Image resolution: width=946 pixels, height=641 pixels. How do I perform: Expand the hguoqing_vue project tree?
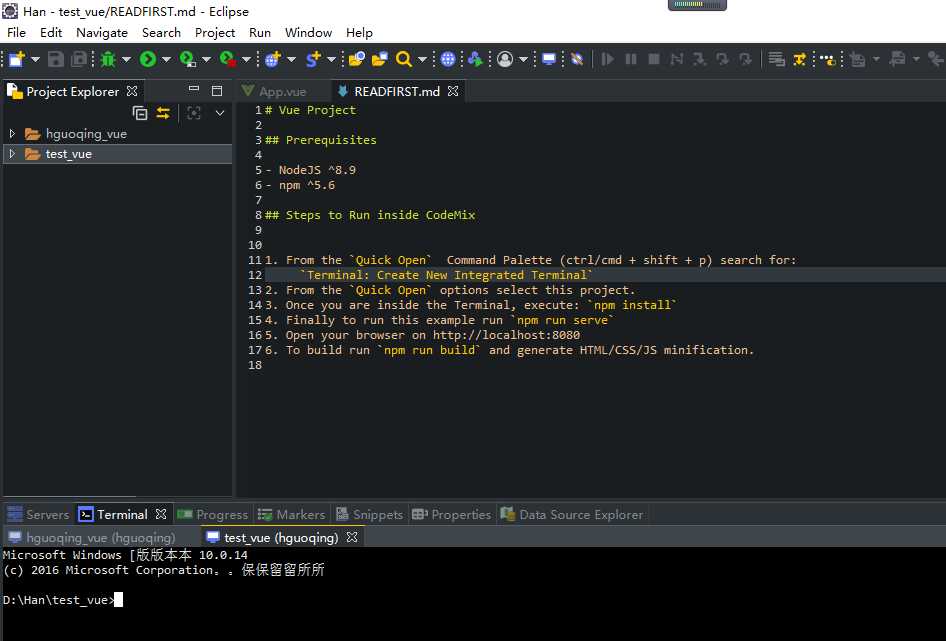12,134
